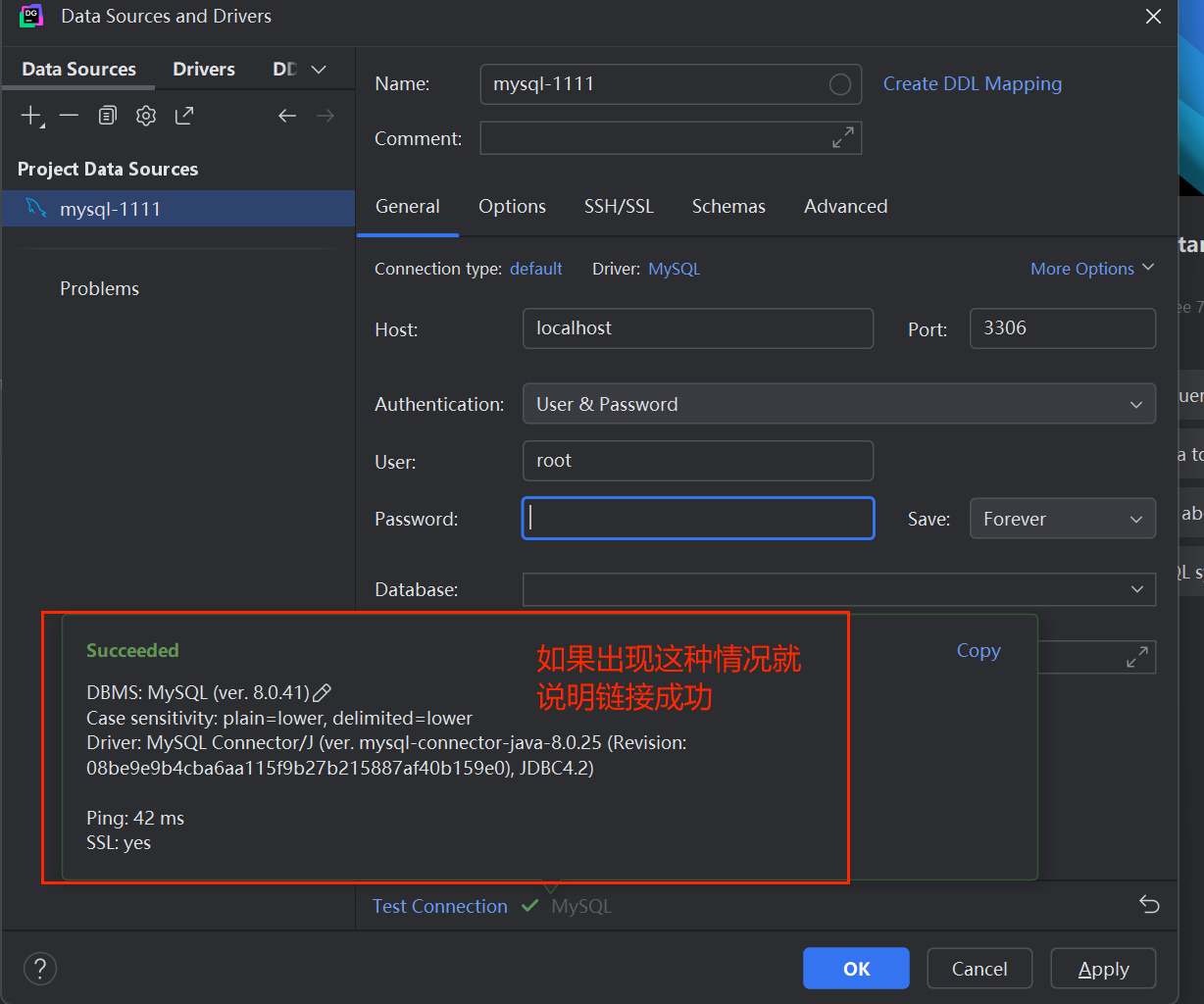Focus the Password input field

click(x=698, y=519)
